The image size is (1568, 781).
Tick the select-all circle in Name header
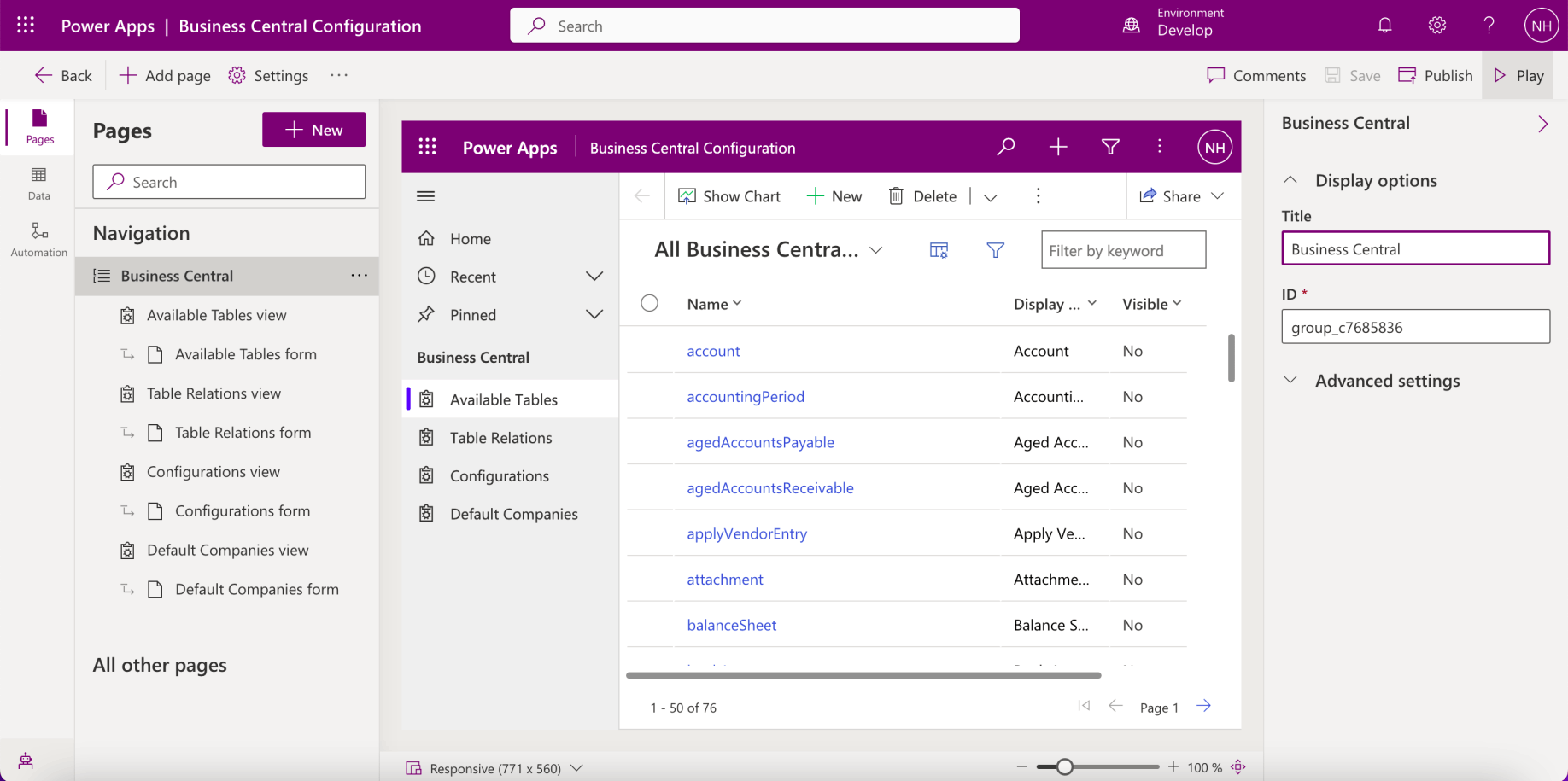coord(649,304)
